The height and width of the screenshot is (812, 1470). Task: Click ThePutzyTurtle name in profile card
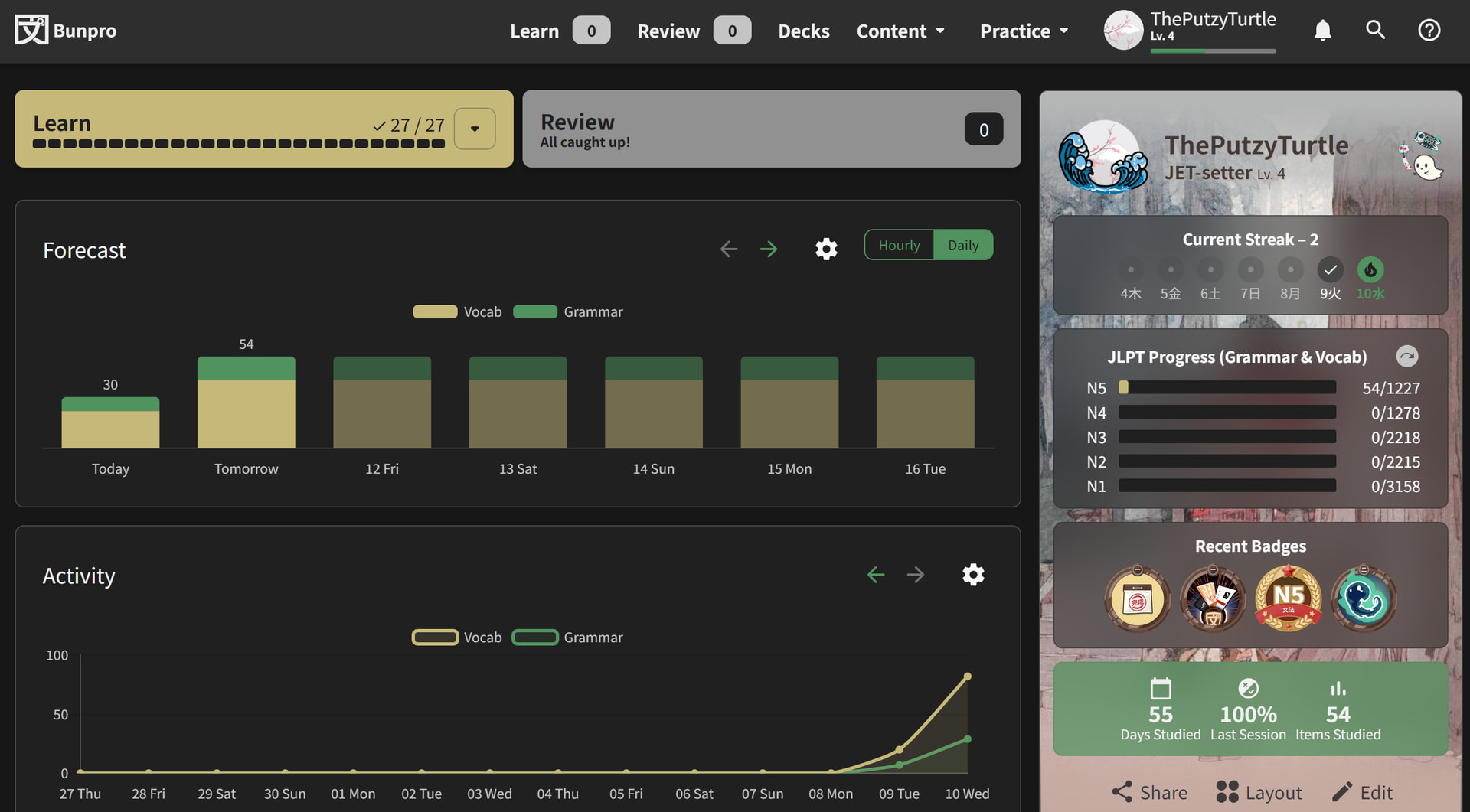coord(1256,145)
